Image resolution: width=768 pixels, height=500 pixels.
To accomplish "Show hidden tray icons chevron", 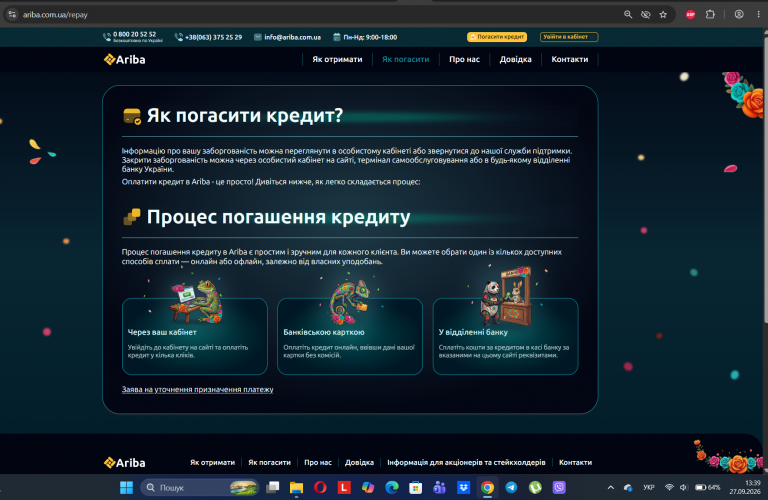I will click(611, 488).
